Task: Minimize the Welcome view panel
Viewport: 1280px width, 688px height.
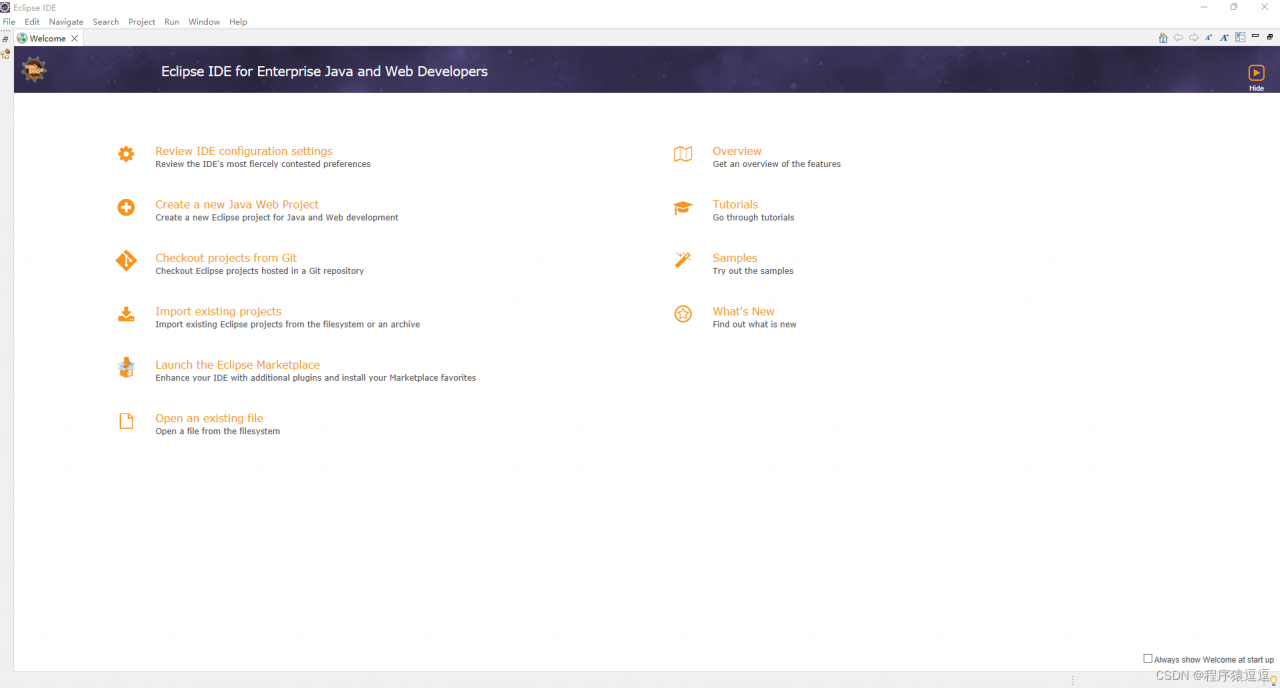Action: (1255, 36)
